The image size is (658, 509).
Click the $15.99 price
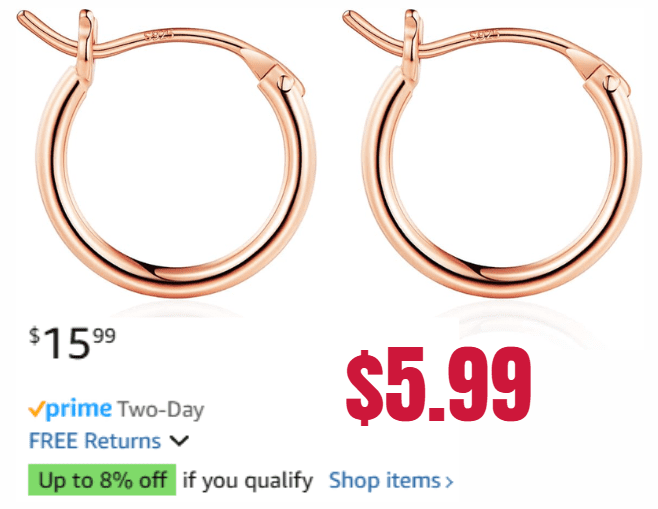tap(72, 342)
